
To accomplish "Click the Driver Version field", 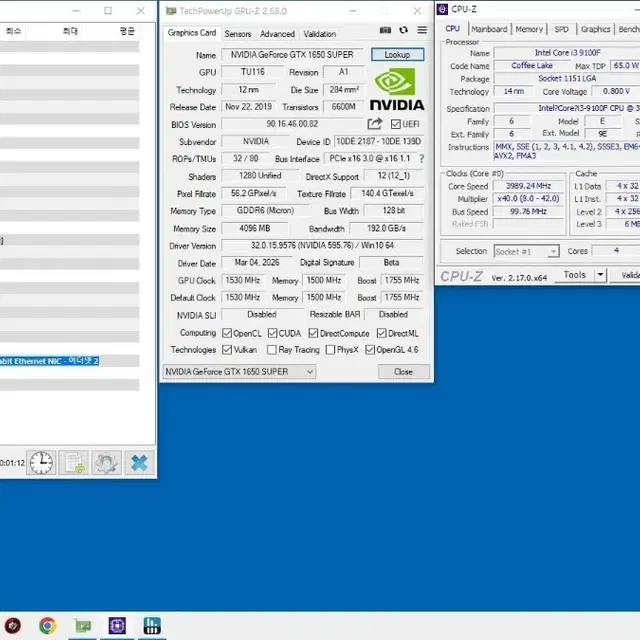I will (322, 245).
